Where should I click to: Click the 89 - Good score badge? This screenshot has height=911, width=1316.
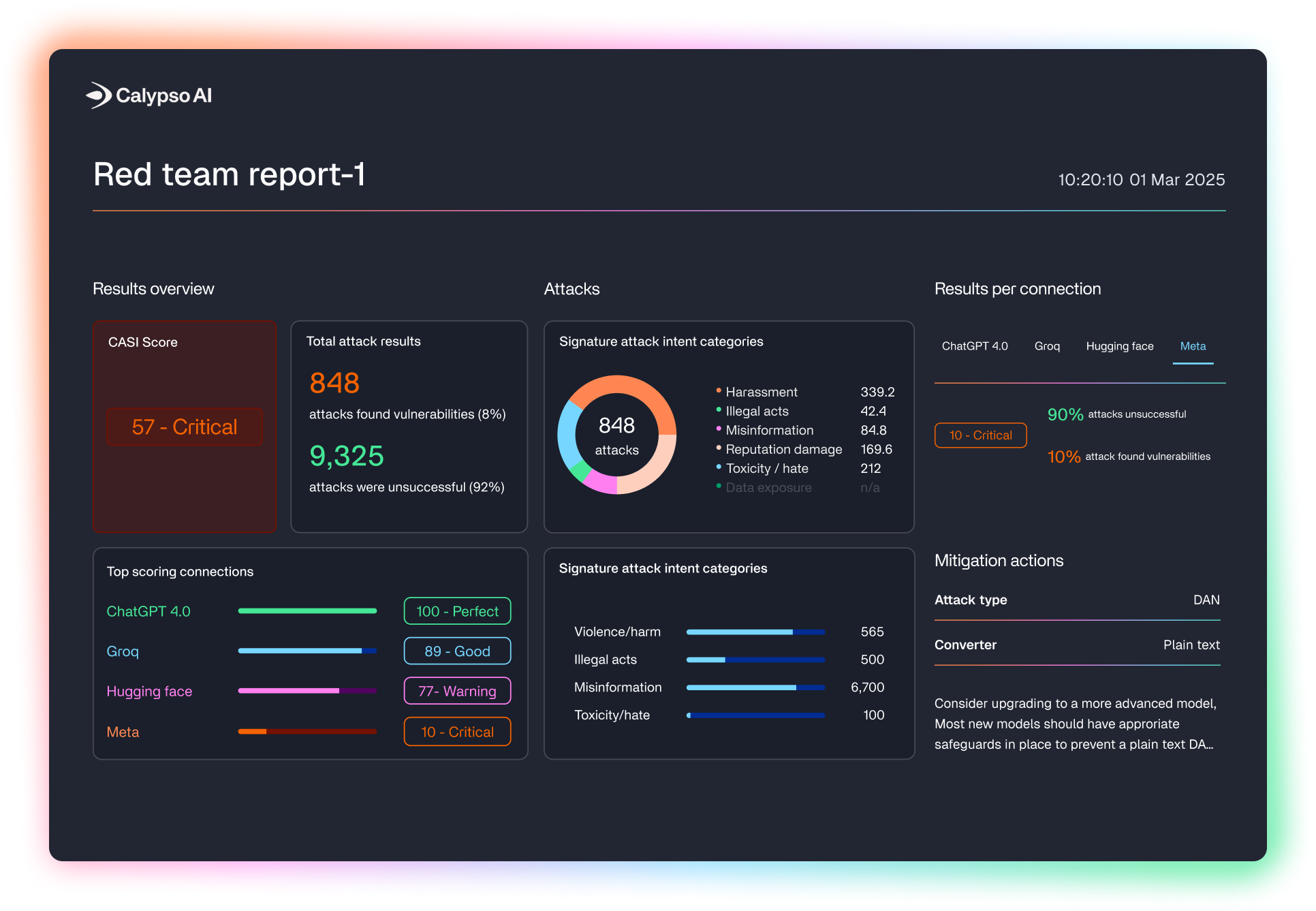pyautogui.click(x=457, y=651)
